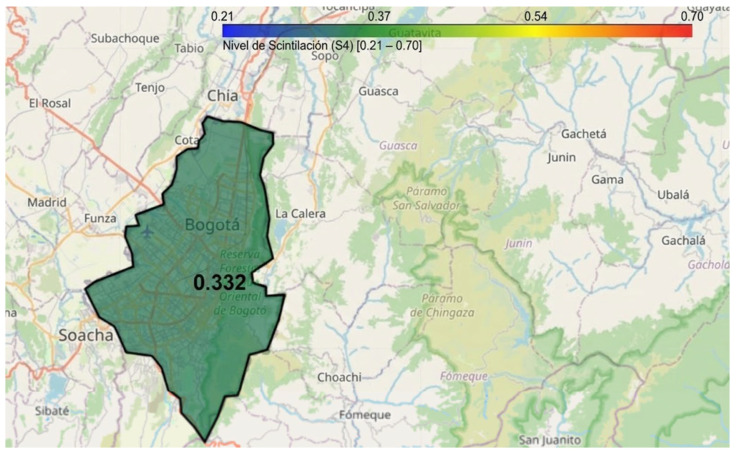Click the Gachetá label
The width and height of the screenshot is (738, 455).
[x=584, y=134]
